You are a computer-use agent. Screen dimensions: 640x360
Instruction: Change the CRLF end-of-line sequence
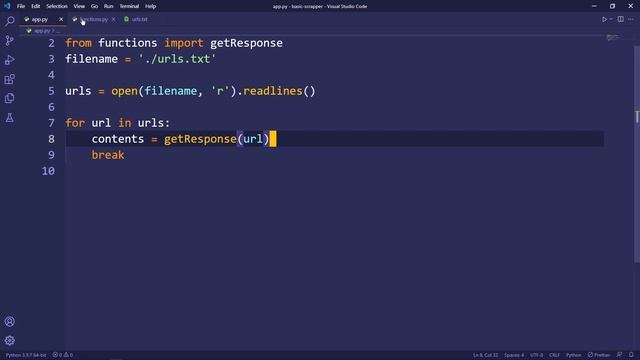[554, 355]
